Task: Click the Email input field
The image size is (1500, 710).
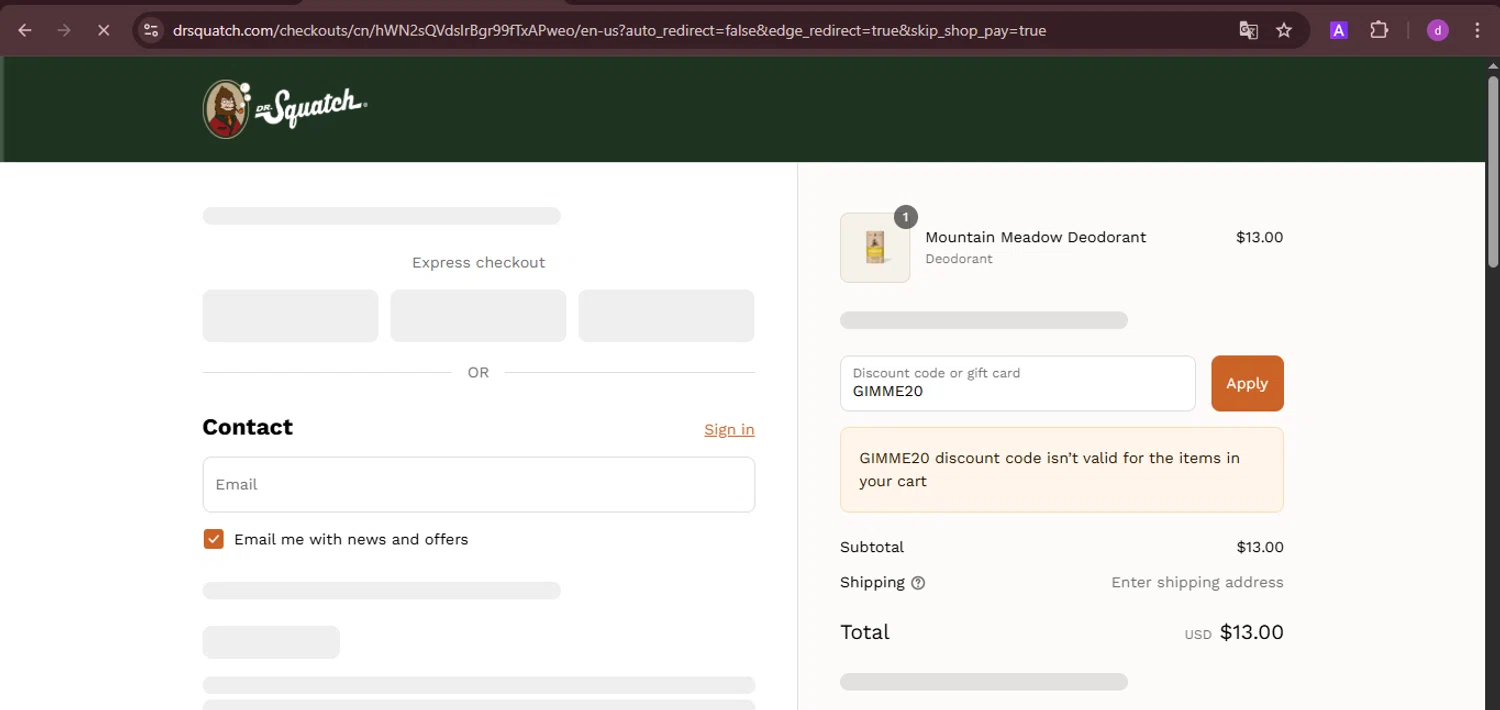Action: pos(478,484)
